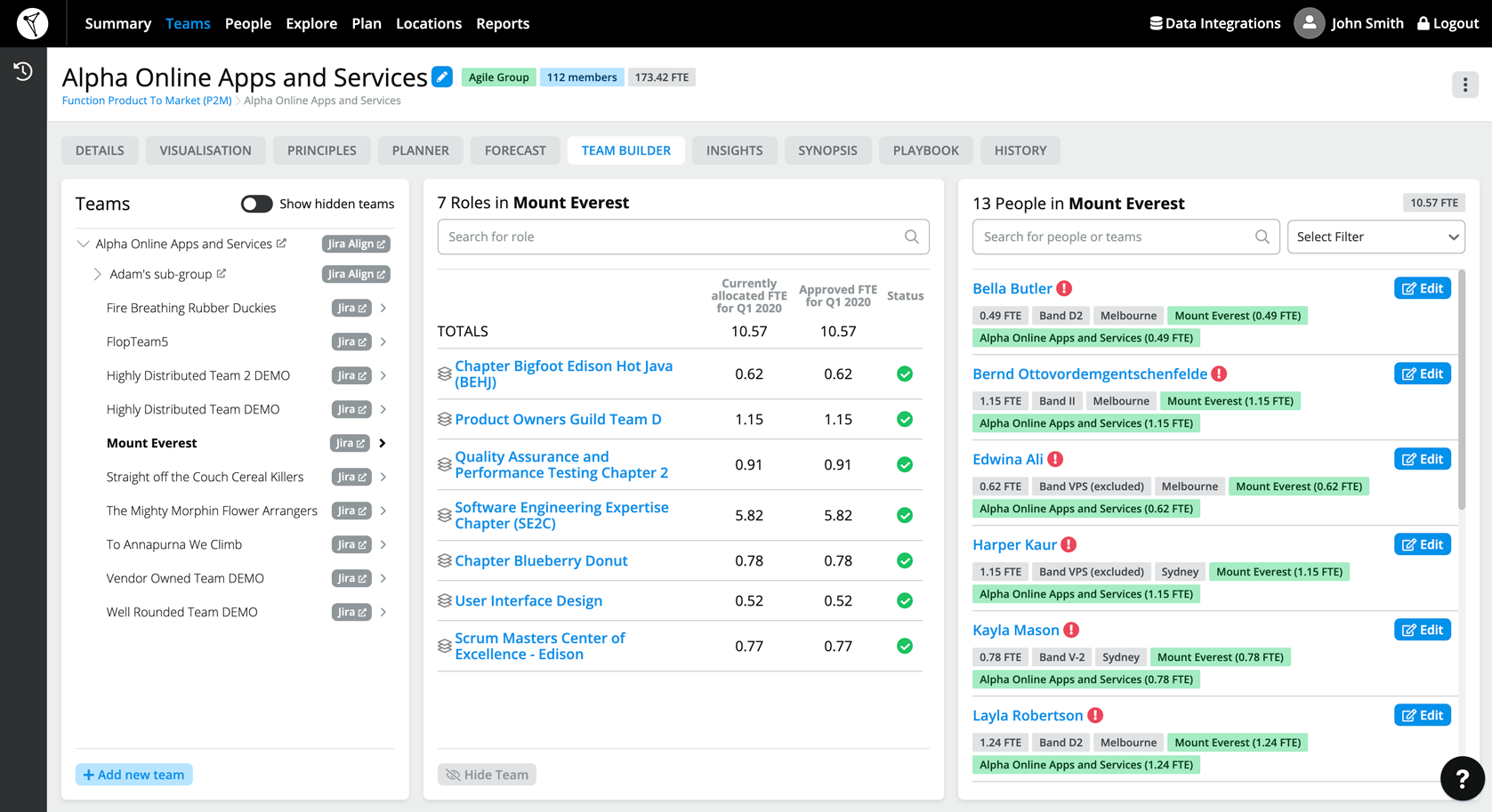This screenshot has width=1492, height=812.
Task: Open the Select Filter dropdown
Action: [x=1375, y=237]
